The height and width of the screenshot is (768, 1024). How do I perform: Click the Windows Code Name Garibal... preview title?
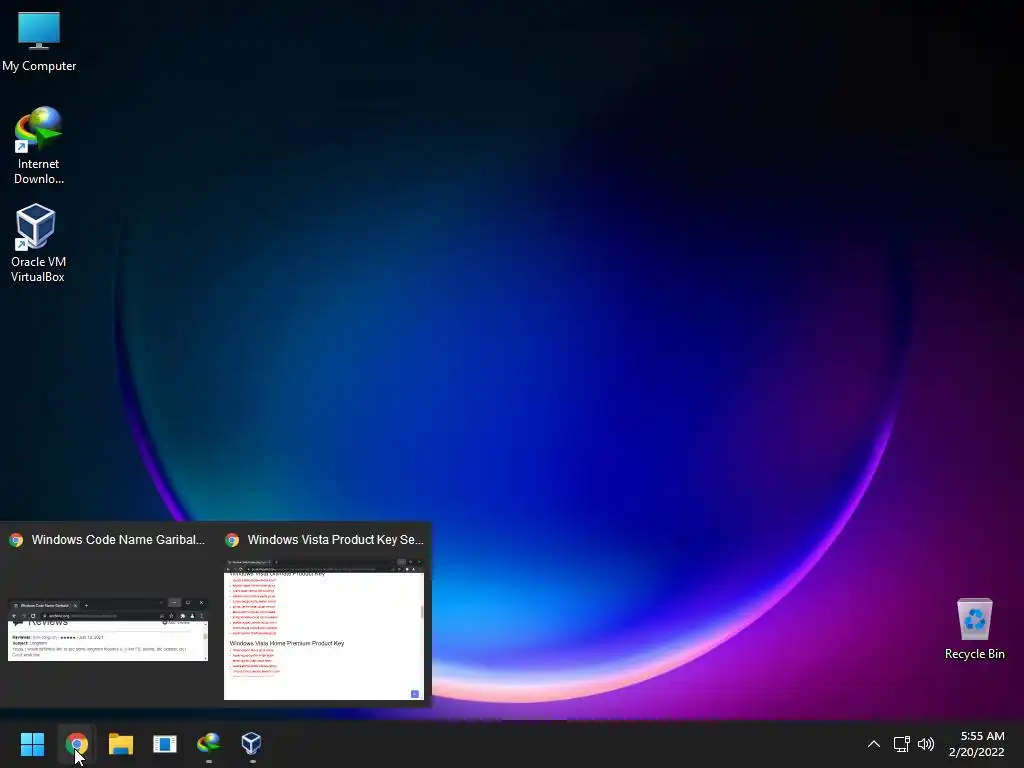click(118, 539)
